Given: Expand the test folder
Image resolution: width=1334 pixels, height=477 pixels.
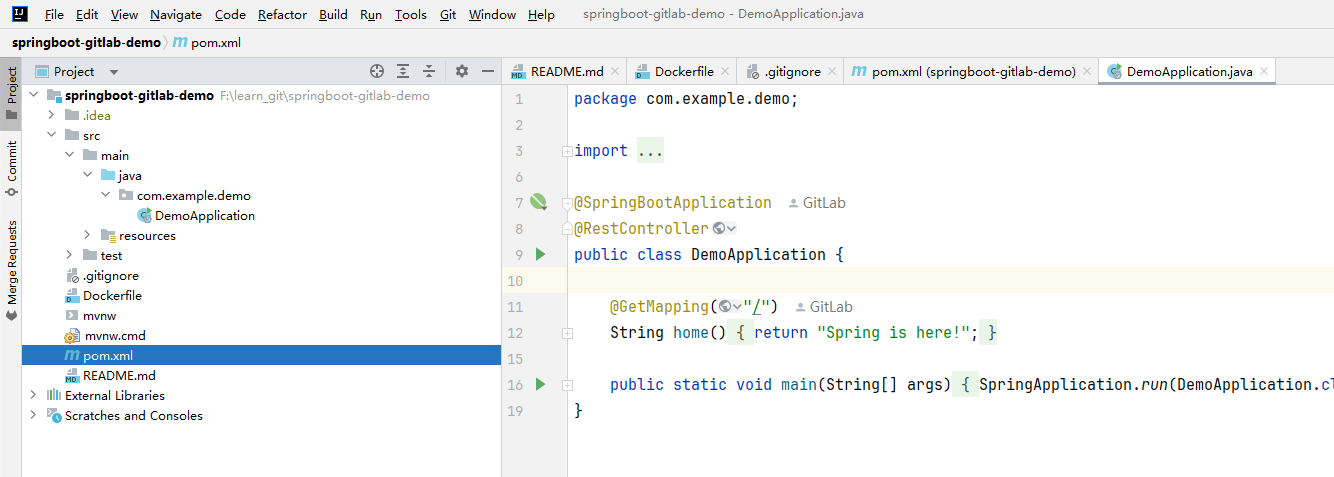Looking at the screenshot, I should point(69,256).
